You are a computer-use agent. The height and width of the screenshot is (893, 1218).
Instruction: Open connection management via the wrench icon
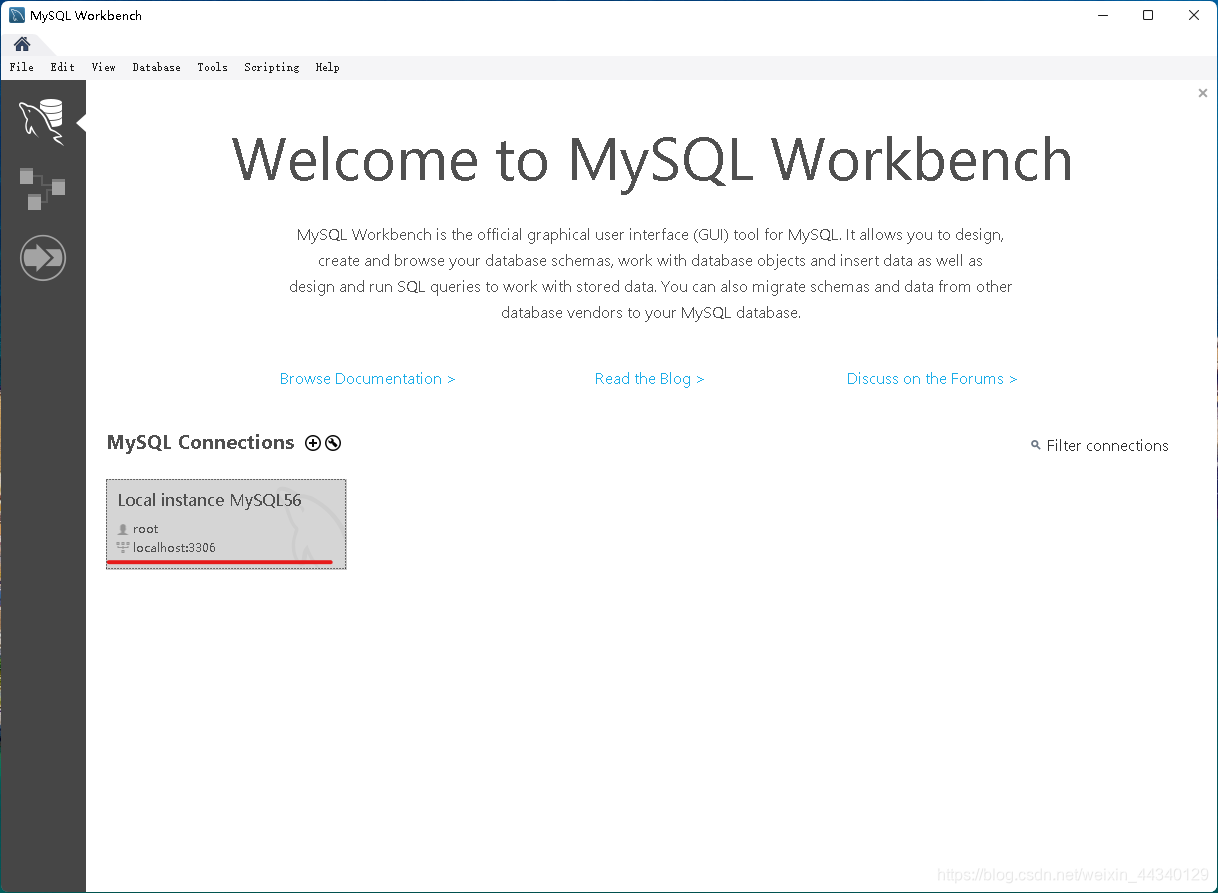point(332,442)
